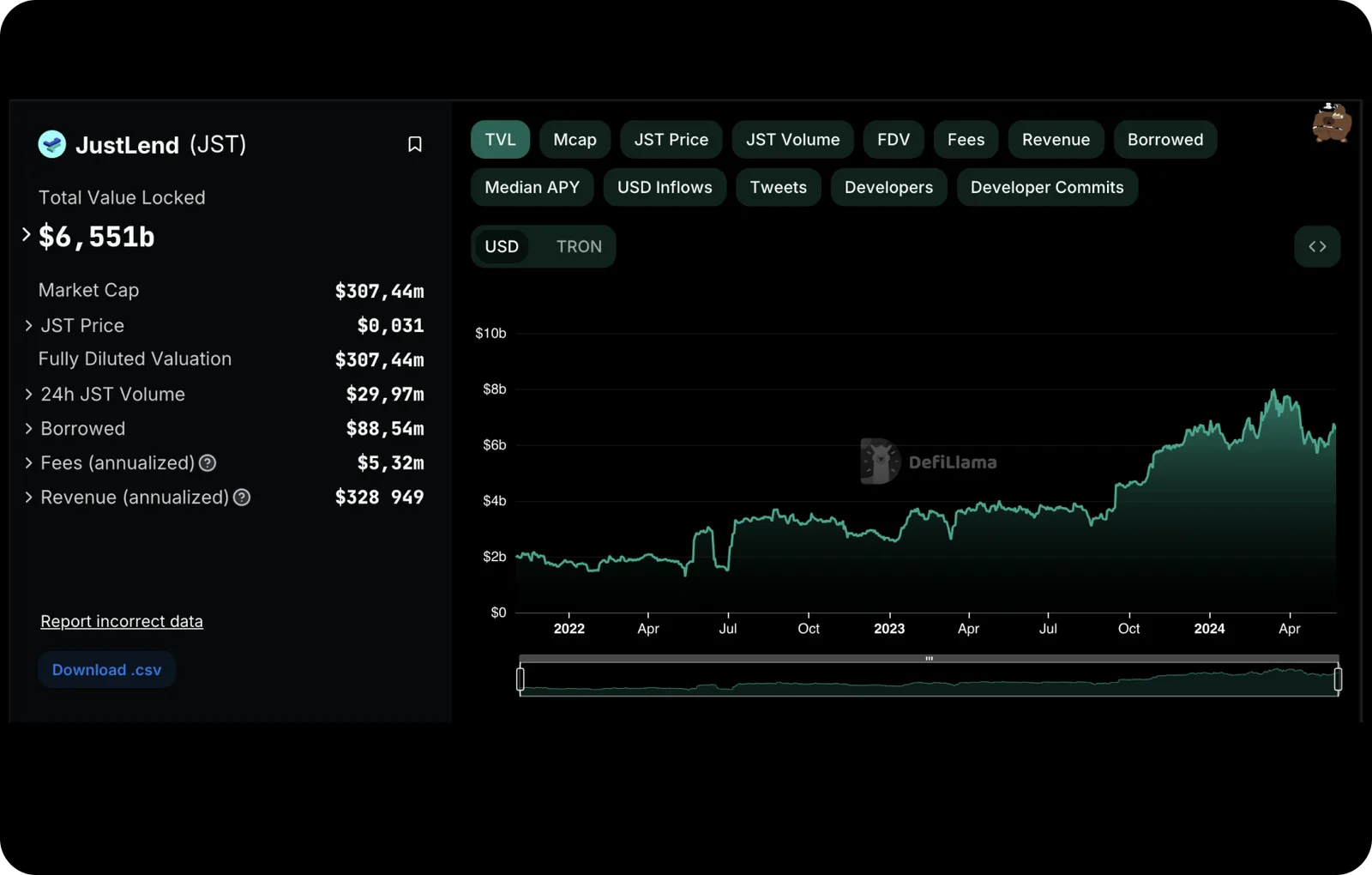Screen dimensions: 1372x875
Task: Enable the Revenue chart series
Action: coord(1056,140)
